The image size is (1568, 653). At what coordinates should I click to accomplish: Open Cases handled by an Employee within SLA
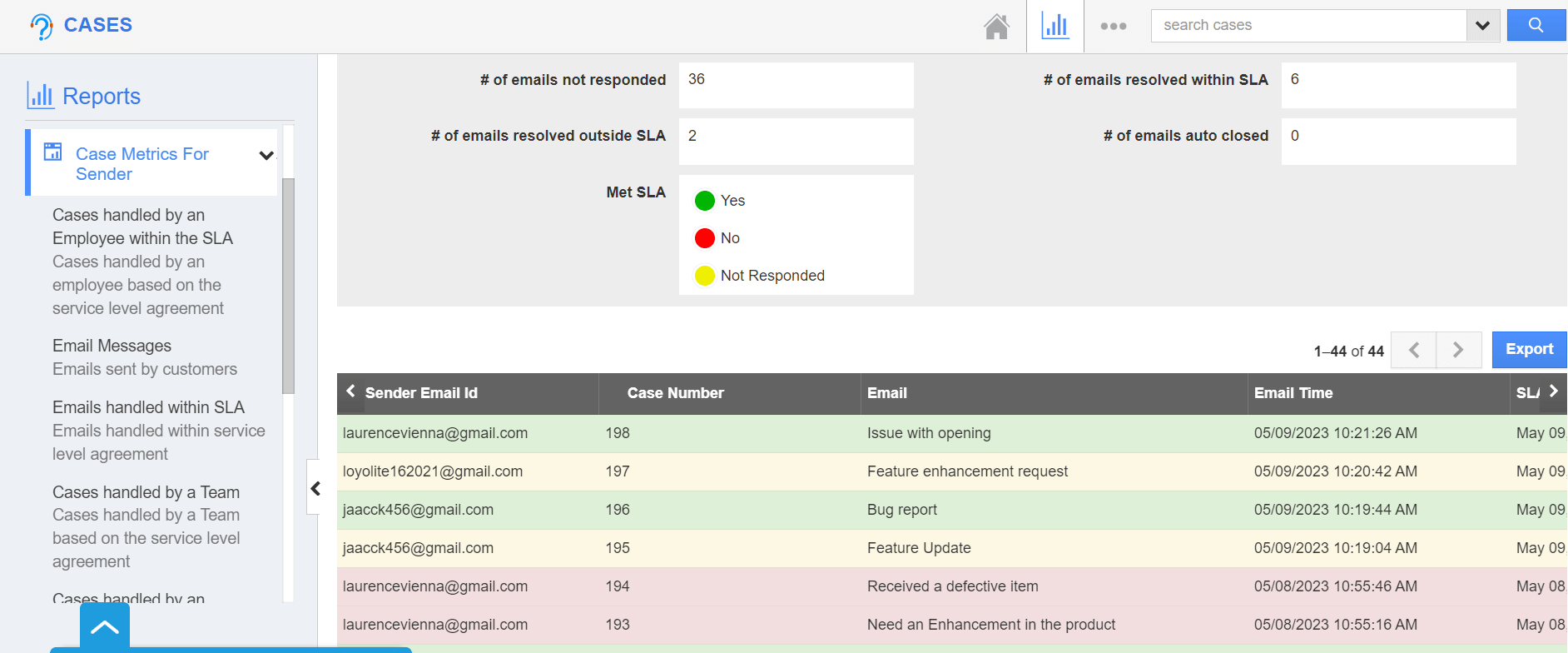coord(142,227)
